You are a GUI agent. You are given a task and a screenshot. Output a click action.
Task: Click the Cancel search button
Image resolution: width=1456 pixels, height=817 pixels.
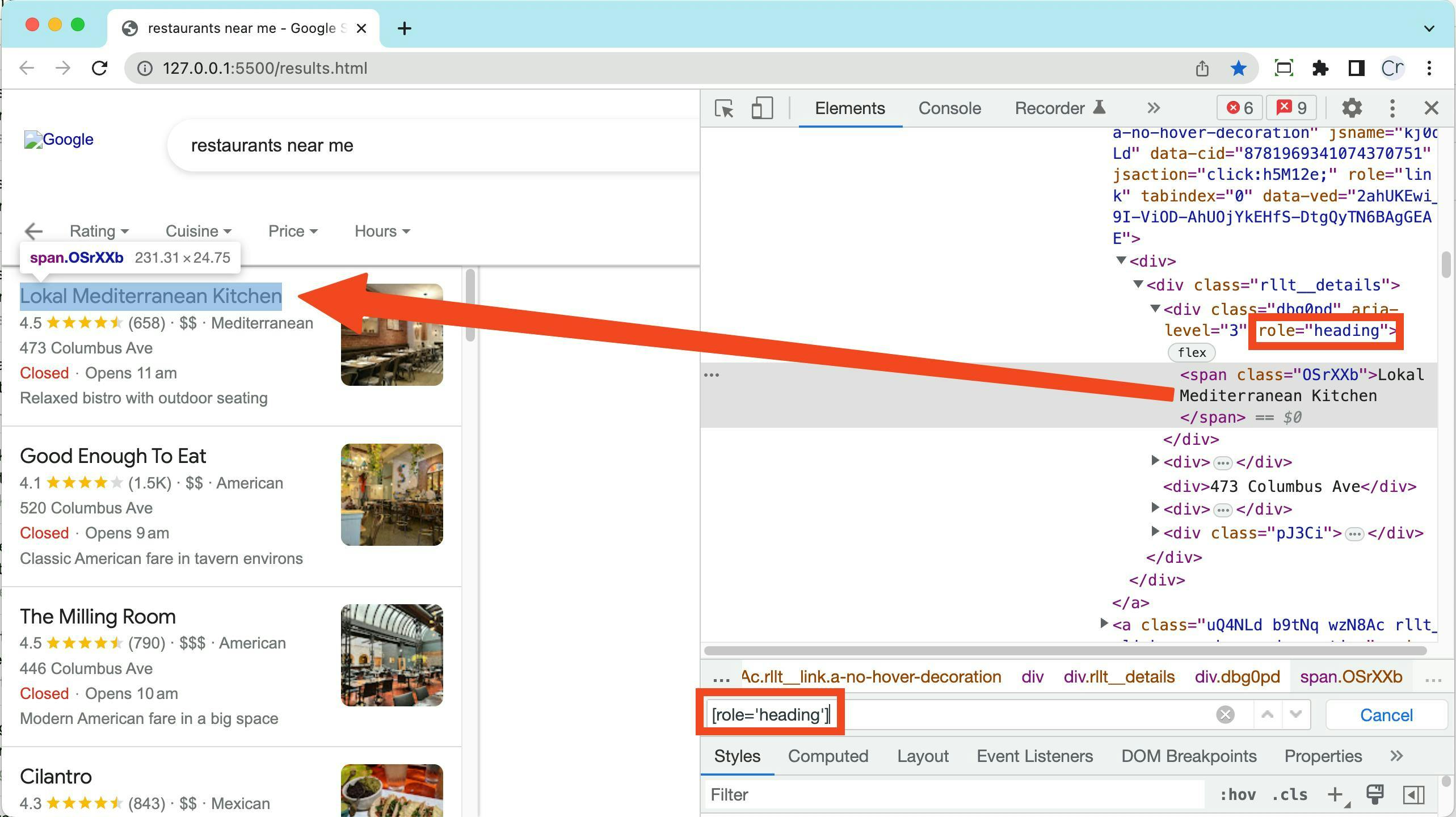pos(1386,715)
